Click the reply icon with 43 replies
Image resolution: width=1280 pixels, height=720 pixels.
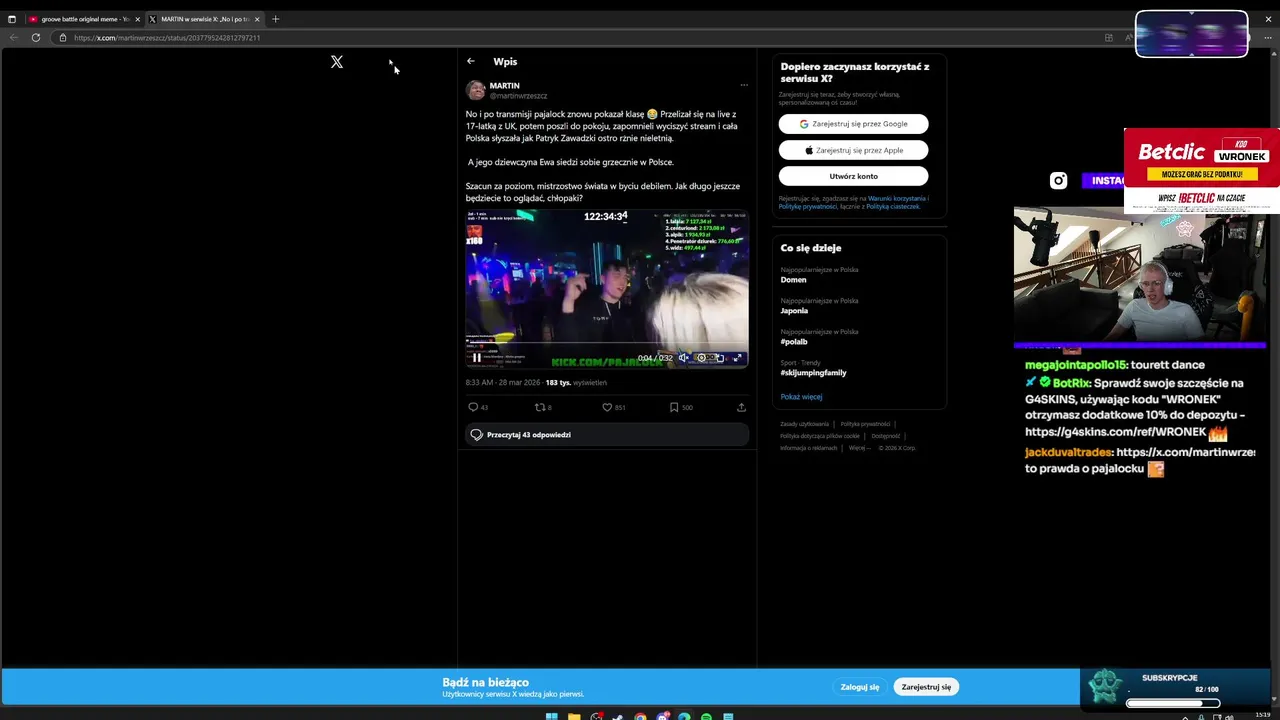(474, 407)
